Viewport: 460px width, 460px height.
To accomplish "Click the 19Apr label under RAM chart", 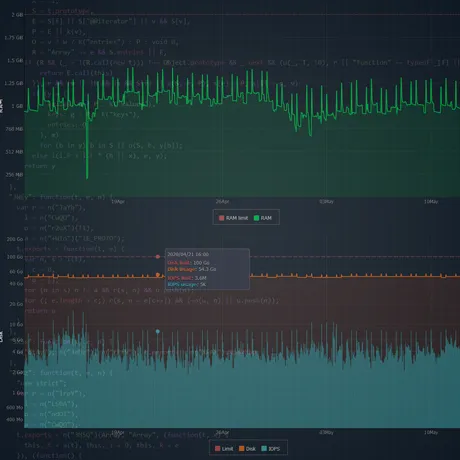I will [118, 201].
